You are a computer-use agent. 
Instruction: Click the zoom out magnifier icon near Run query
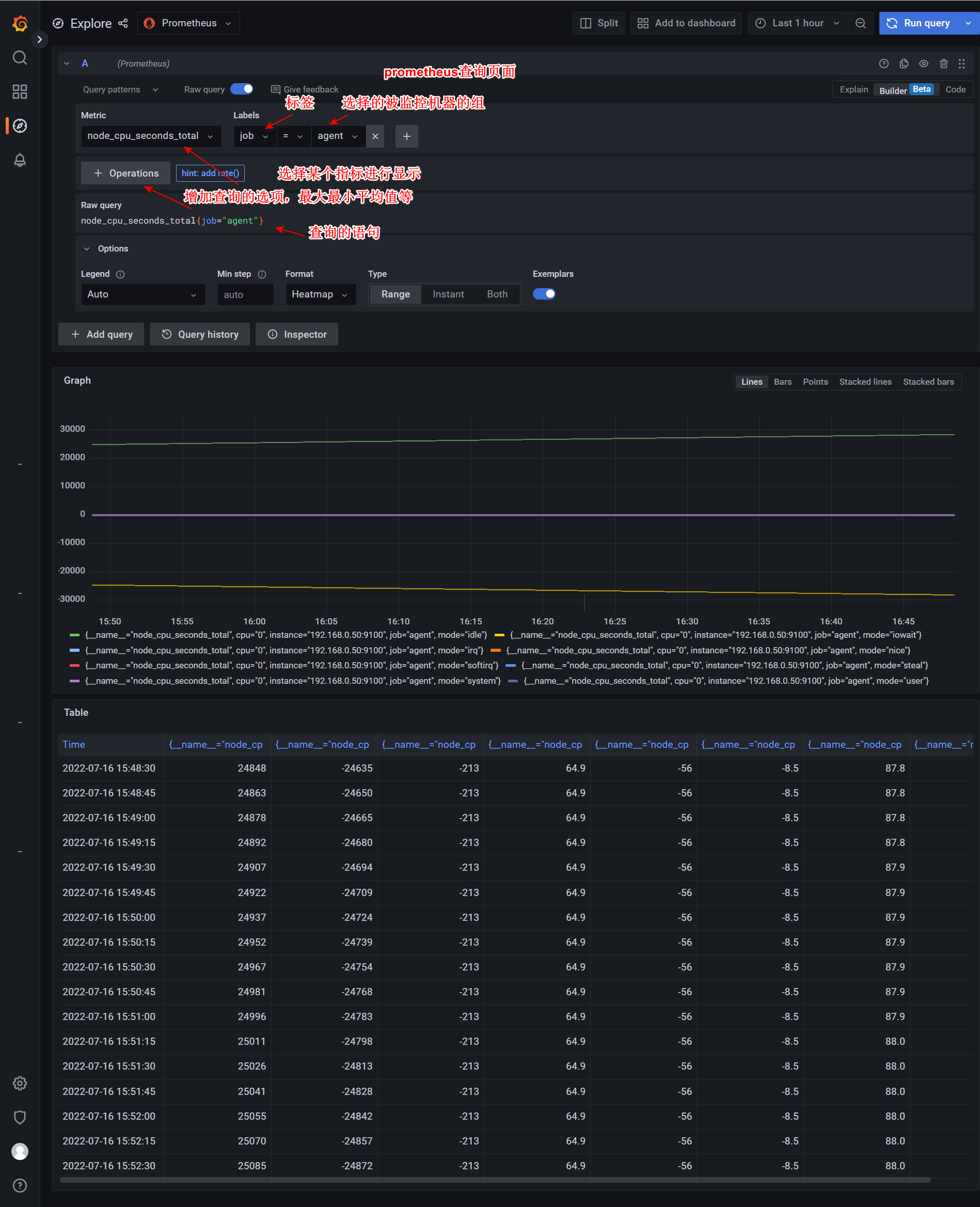pyautogui.click(x=860, y=23)
